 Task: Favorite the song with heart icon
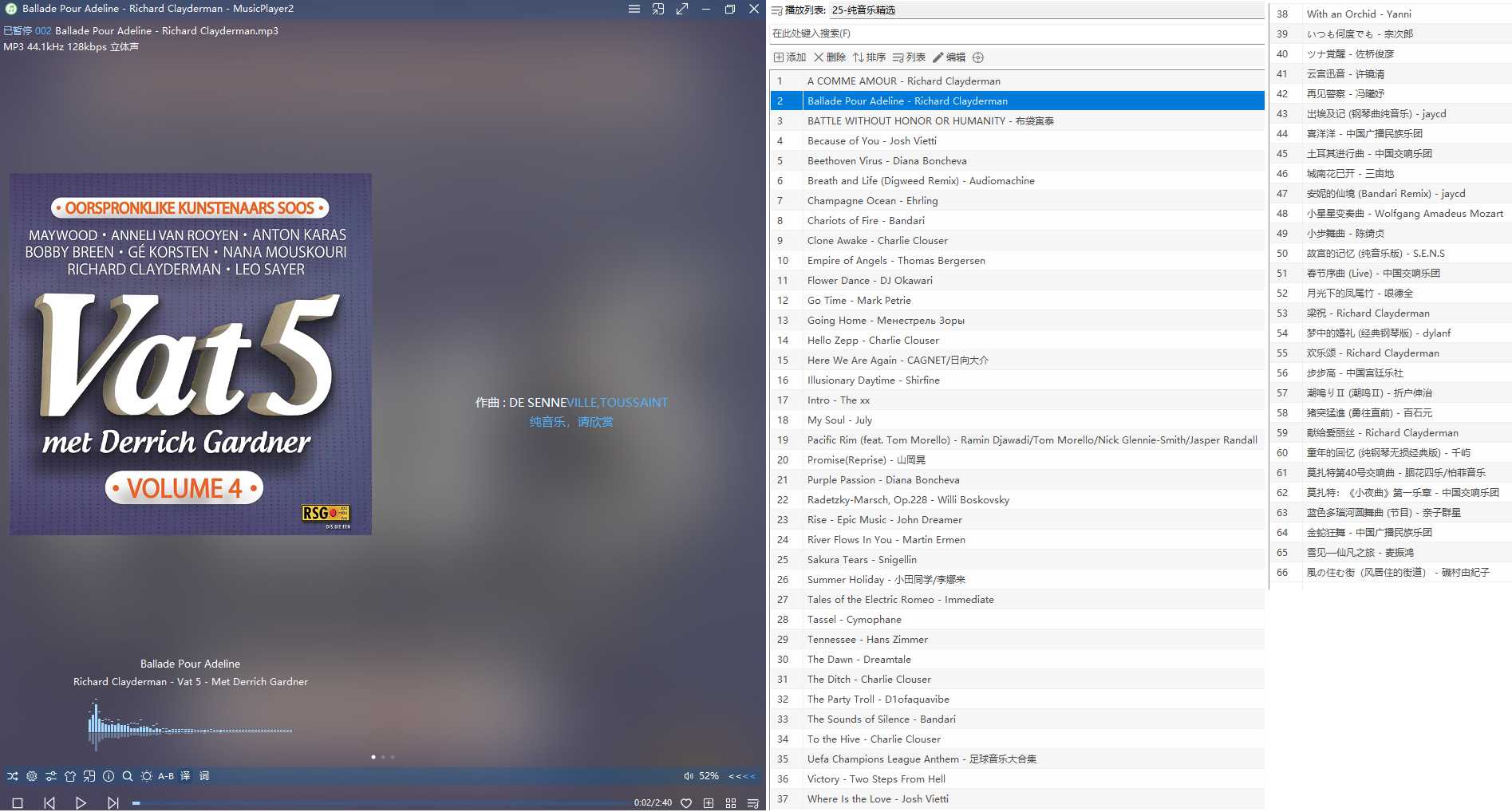[x=686, y=803]
